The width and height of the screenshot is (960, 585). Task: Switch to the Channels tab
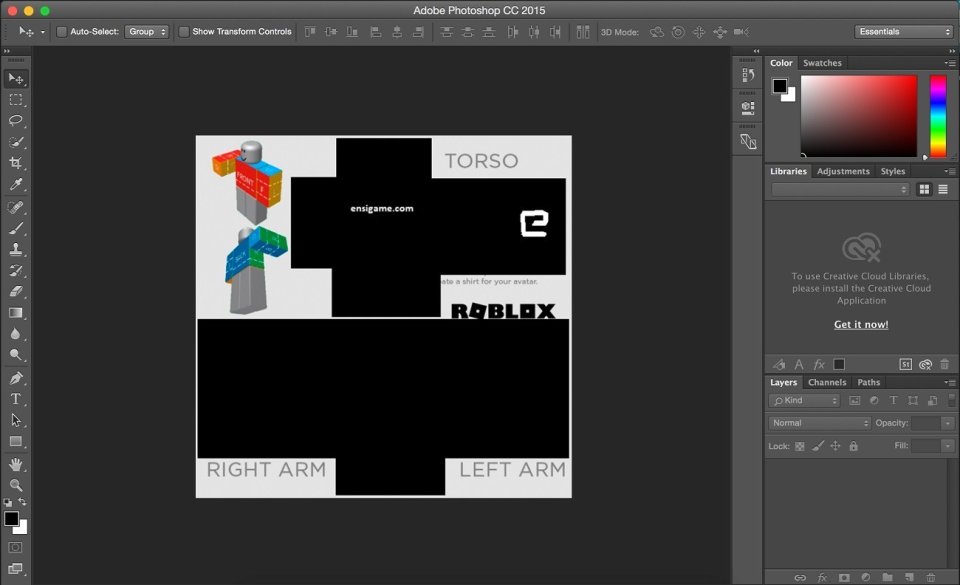click(x=827, y=382)
